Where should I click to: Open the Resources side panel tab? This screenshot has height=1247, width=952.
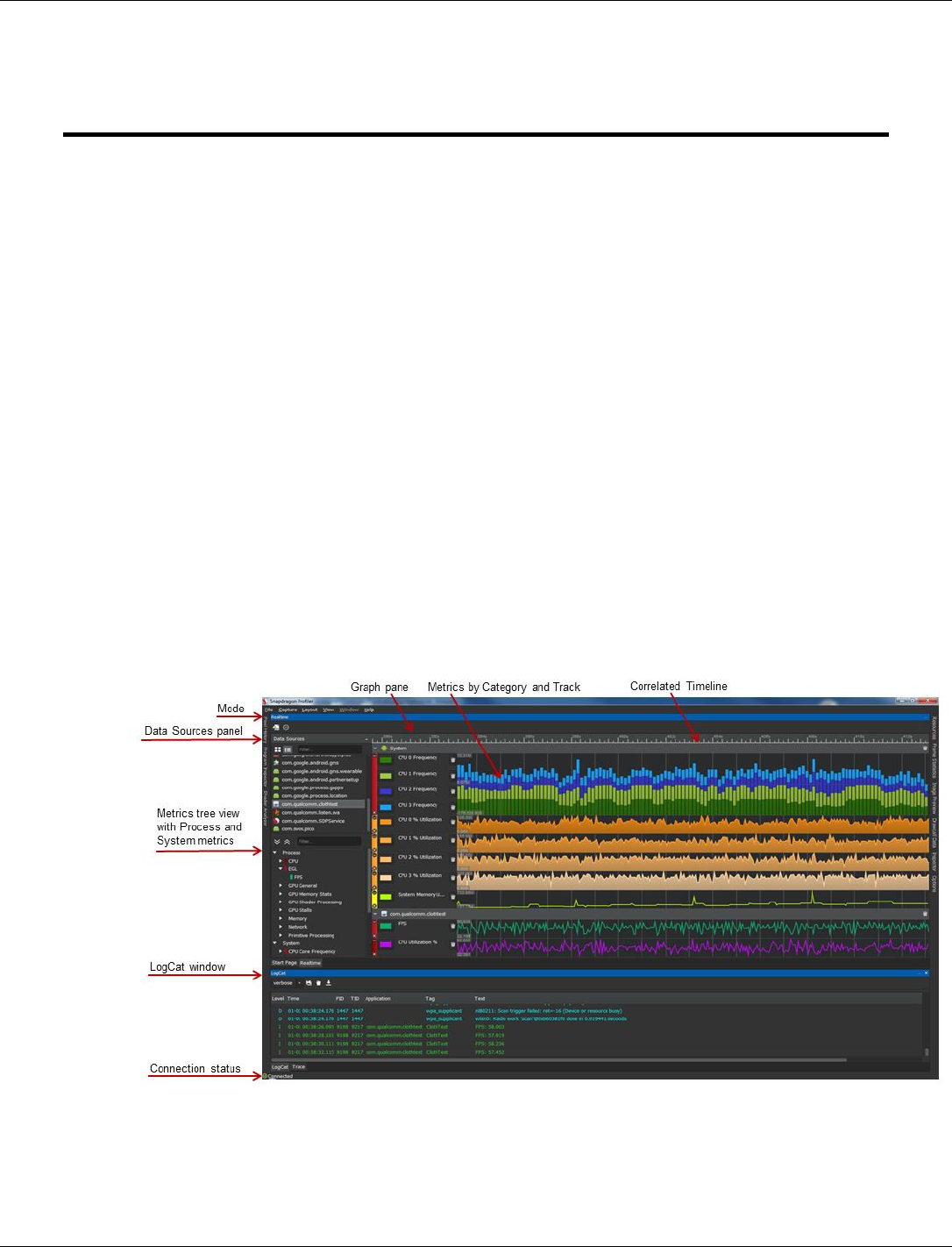934,728
